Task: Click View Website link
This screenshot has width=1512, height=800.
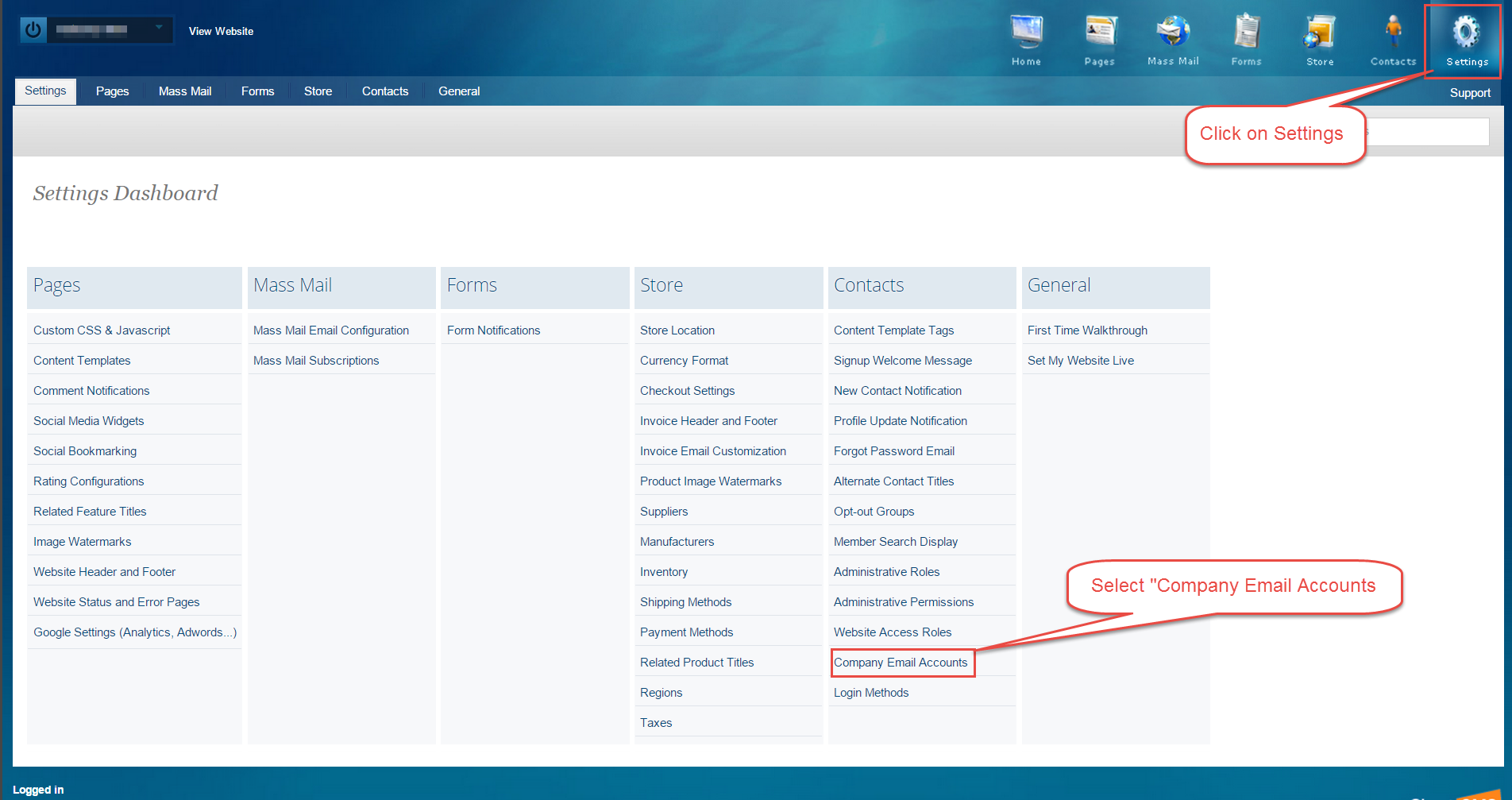Action: [x=221, y=31]
